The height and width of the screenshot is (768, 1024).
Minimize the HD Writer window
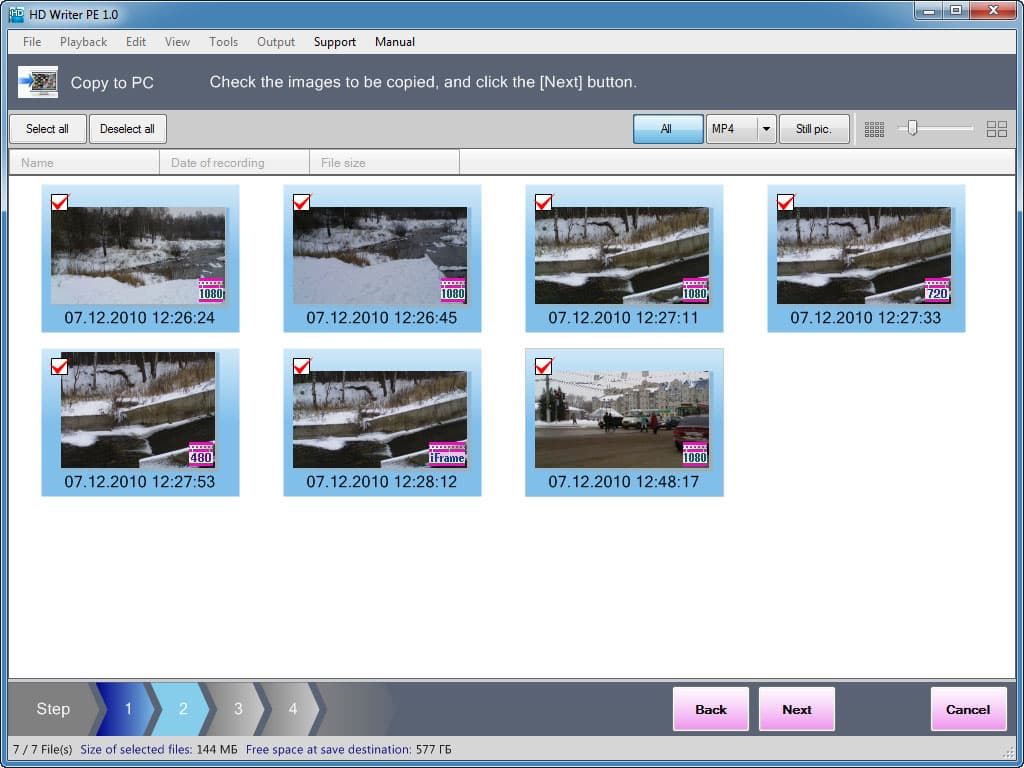tap(929, 10)
